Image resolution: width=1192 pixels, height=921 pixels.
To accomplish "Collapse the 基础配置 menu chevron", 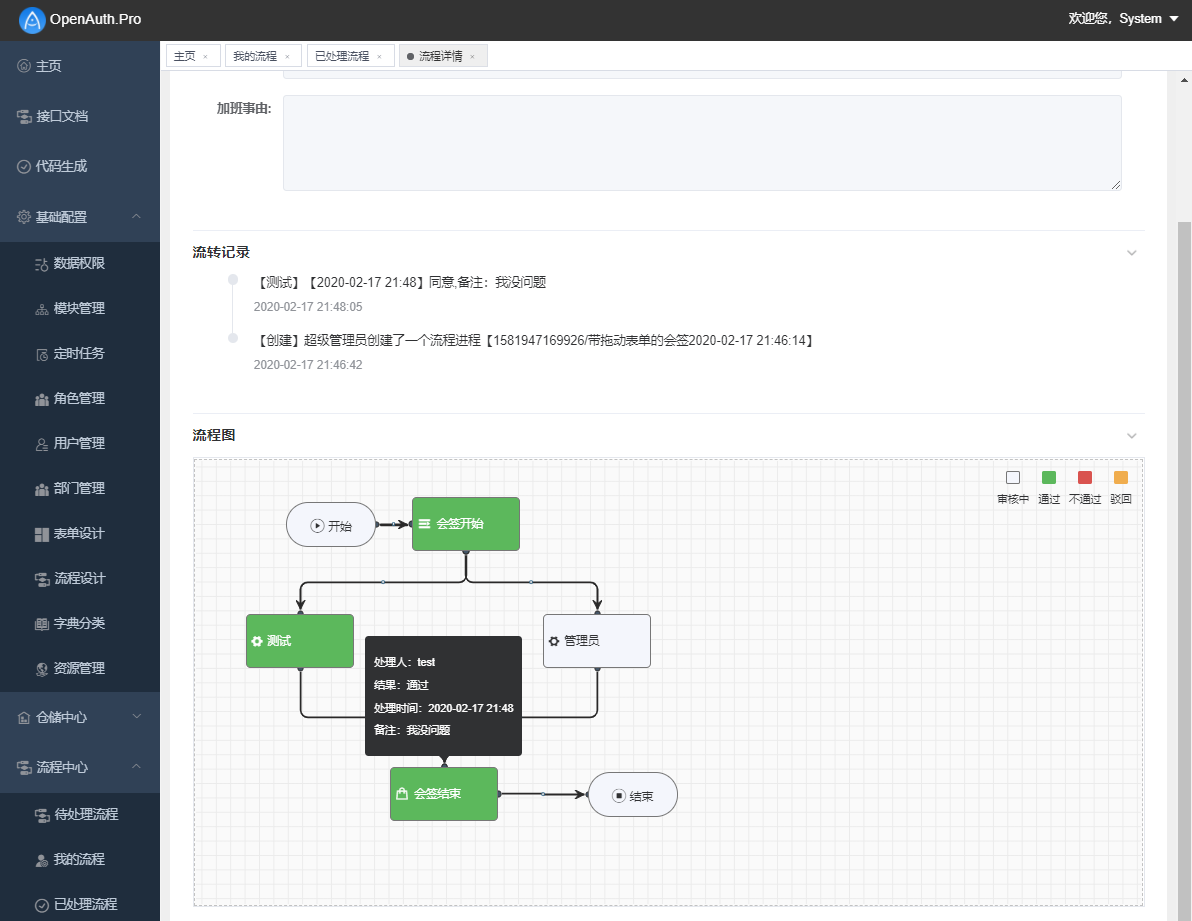I will click(x=136, y=217).
